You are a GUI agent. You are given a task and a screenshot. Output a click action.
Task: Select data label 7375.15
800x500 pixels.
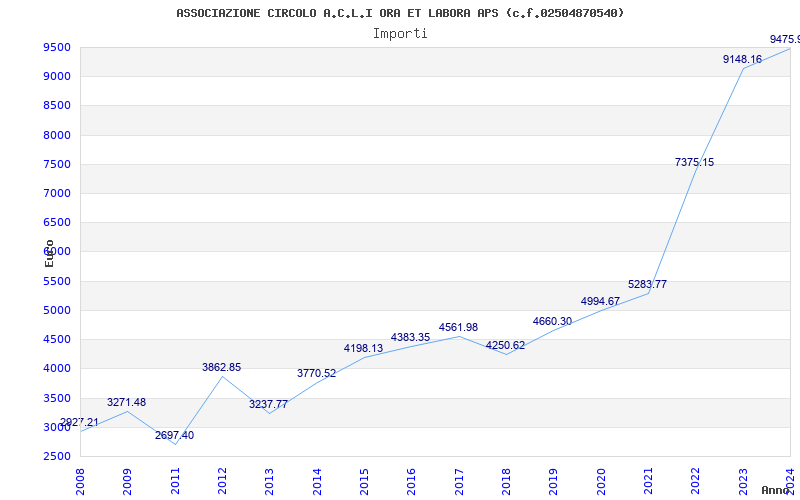pyautogui.click(x=694, y=163)
